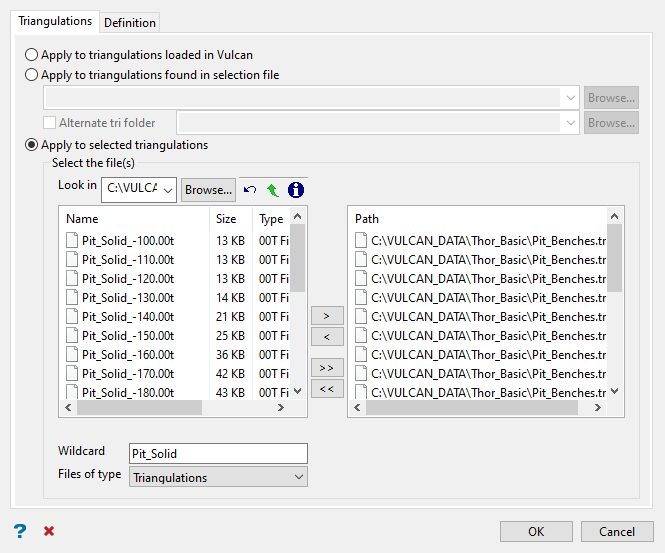
Task: Click the Path list horizontal scrollbar thumb
Action: 472,408
